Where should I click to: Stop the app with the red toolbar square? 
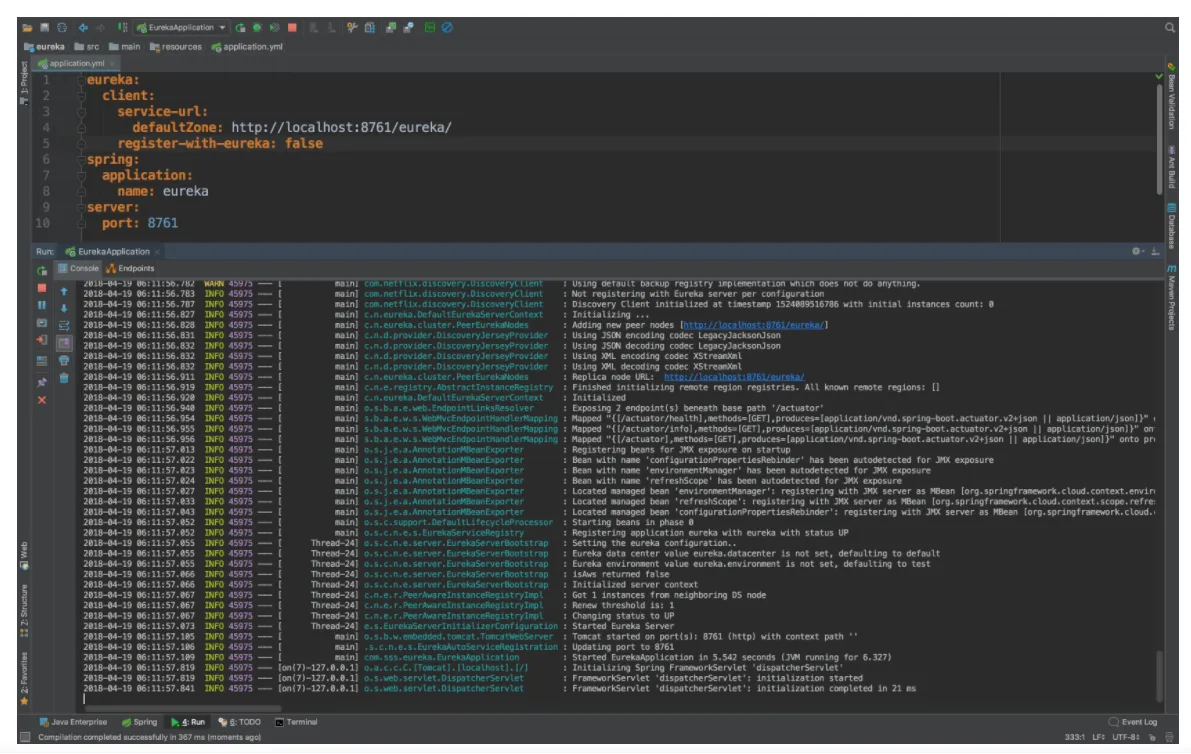pyautogui.click(x=292, y=28)
